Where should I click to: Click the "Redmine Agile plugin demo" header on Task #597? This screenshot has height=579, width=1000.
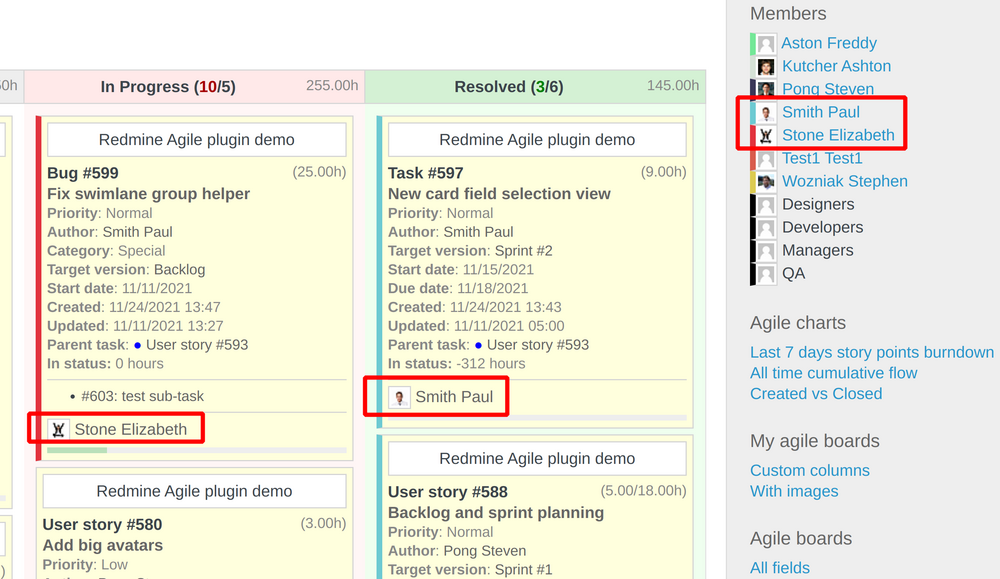pos(536,139)
